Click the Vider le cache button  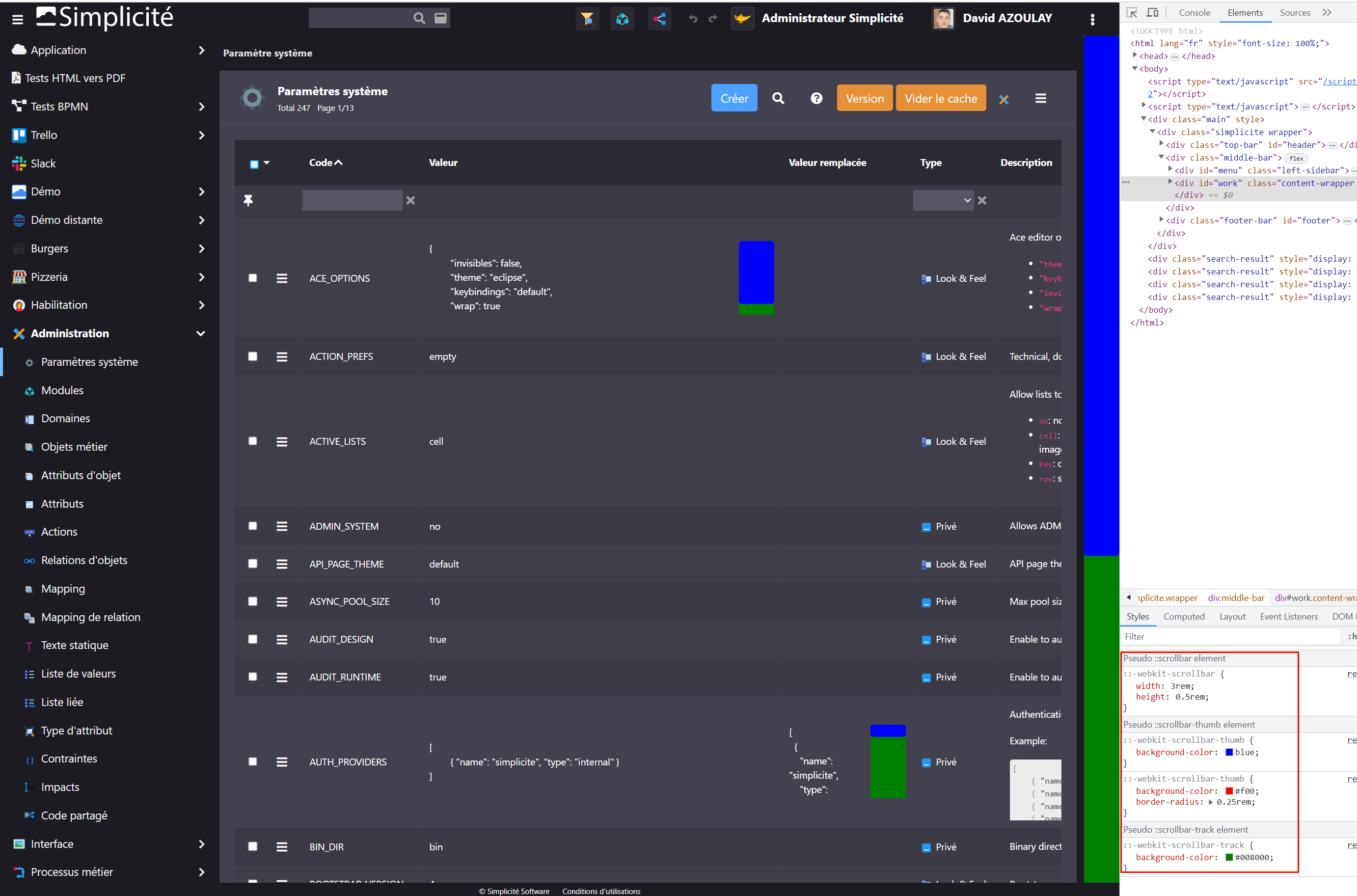[941, 98]
